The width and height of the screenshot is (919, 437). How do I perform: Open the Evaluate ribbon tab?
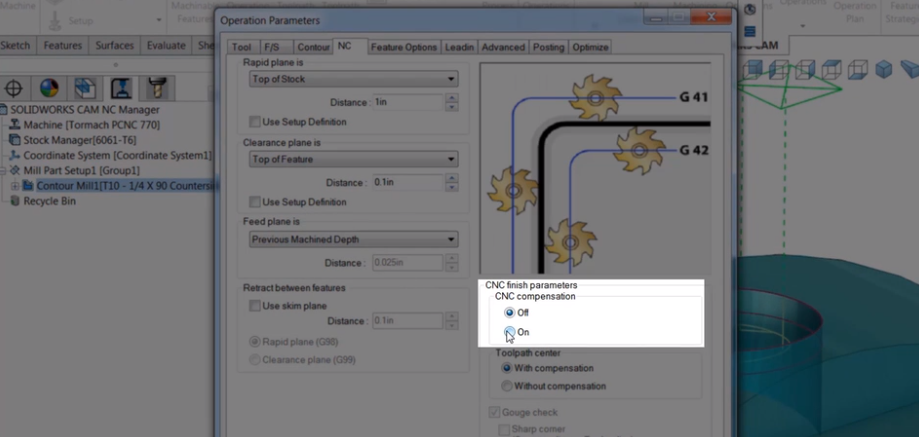pyautogui.click(x=166, y=46)
